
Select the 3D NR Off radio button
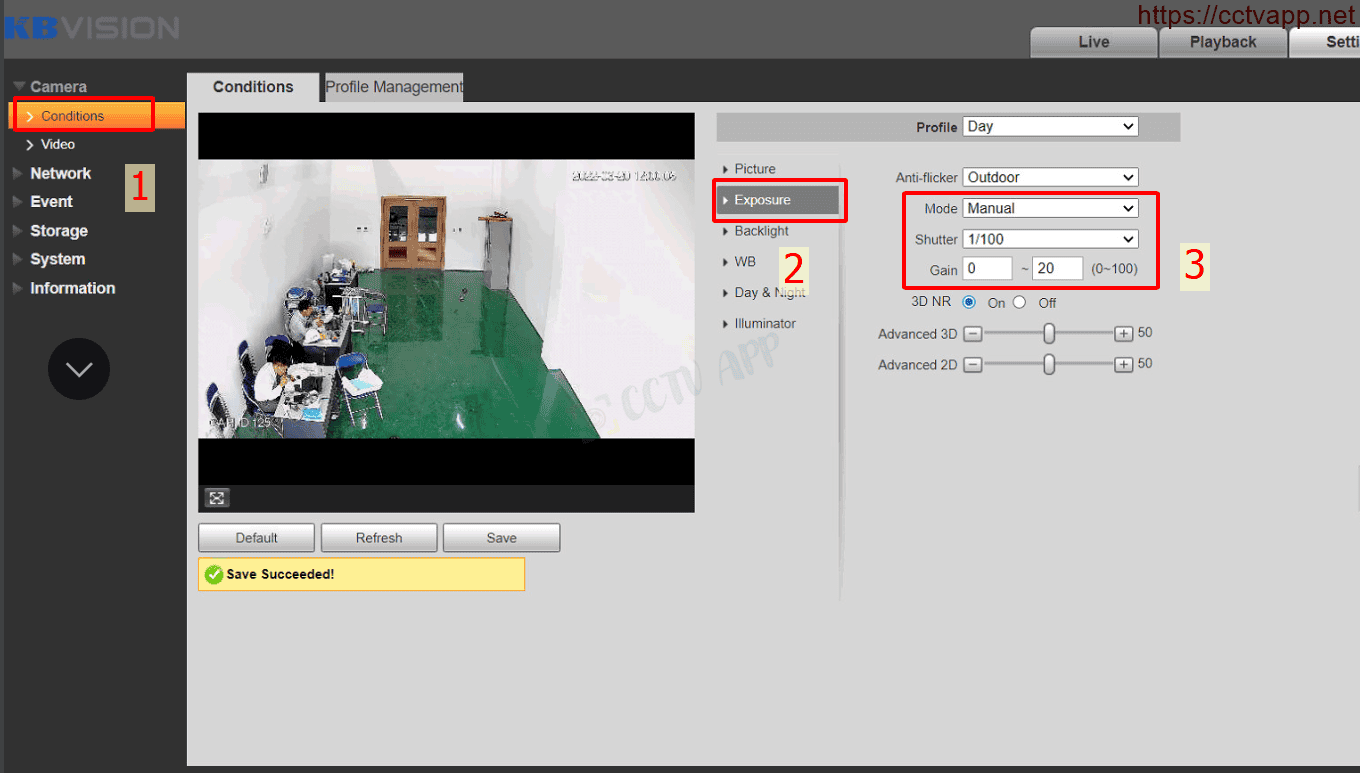pos(1020,302)
